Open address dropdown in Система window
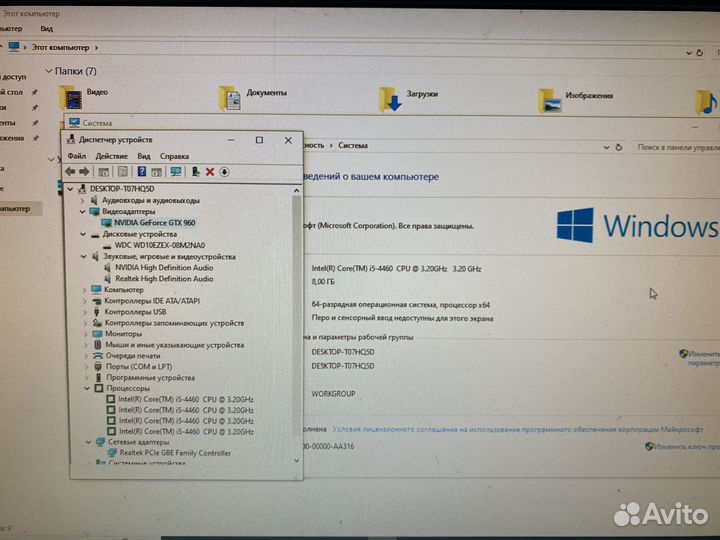The height and width of the screenshot is (540, 720). [x=607, y=147]
